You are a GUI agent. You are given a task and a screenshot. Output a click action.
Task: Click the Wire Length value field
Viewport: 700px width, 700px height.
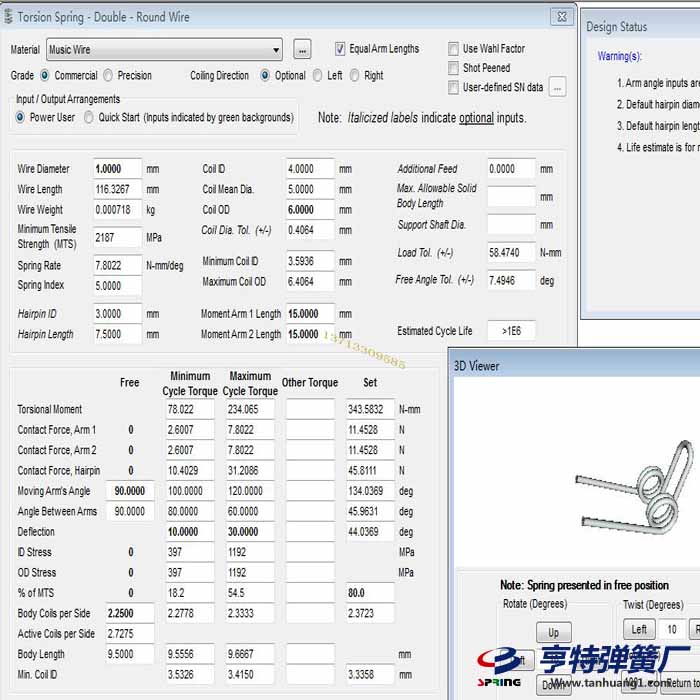click(x=117, y=189)
